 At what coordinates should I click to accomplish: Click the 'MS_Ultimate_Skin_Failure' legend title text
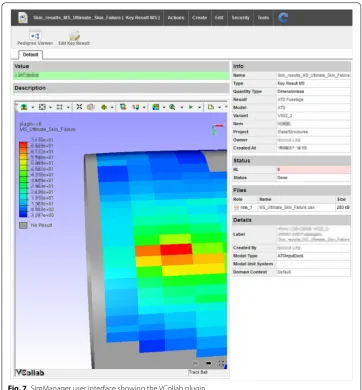(48, 129)
